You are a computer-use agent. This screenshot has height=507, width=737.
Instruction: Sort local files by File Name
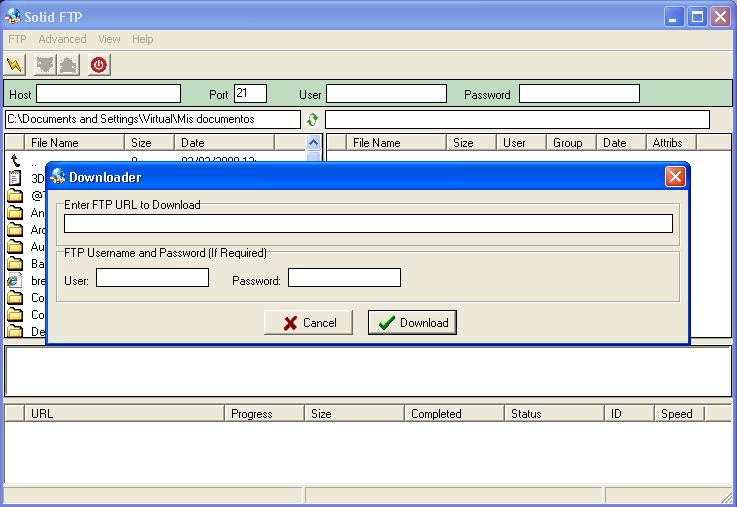[x=74, y=142]
